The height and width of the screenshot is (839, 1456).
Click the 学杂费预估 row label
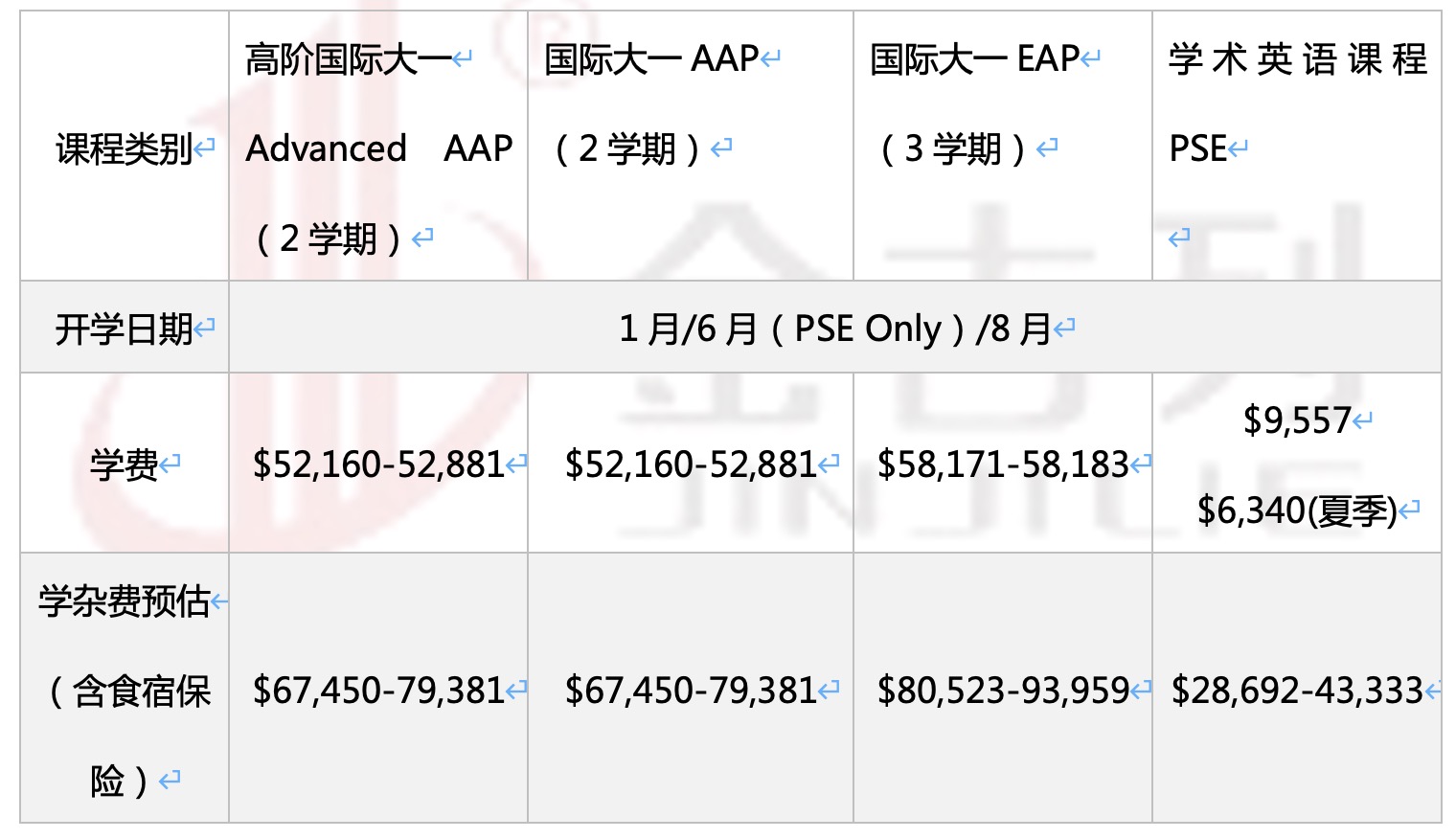[x=125, y=601]
